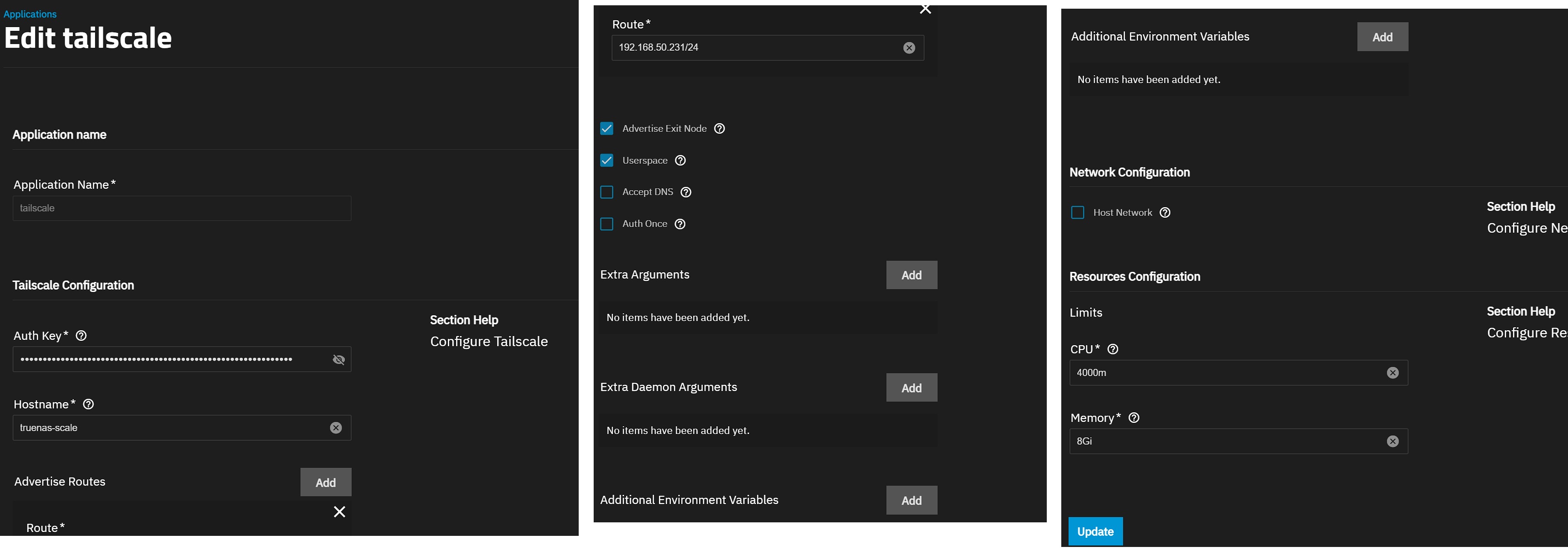Clear the 192.168.50.231/24 route value
Image resolution: width=1568 pixels, height=560 pixels.
coord(909,48)
